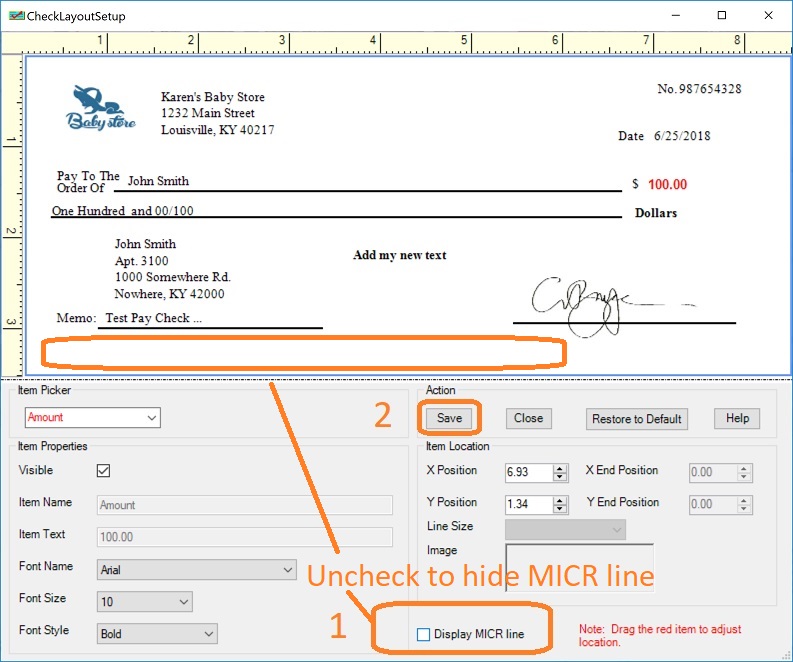
Task: Expand the Font Name dropdown
Action: click(x=196, y=570)
